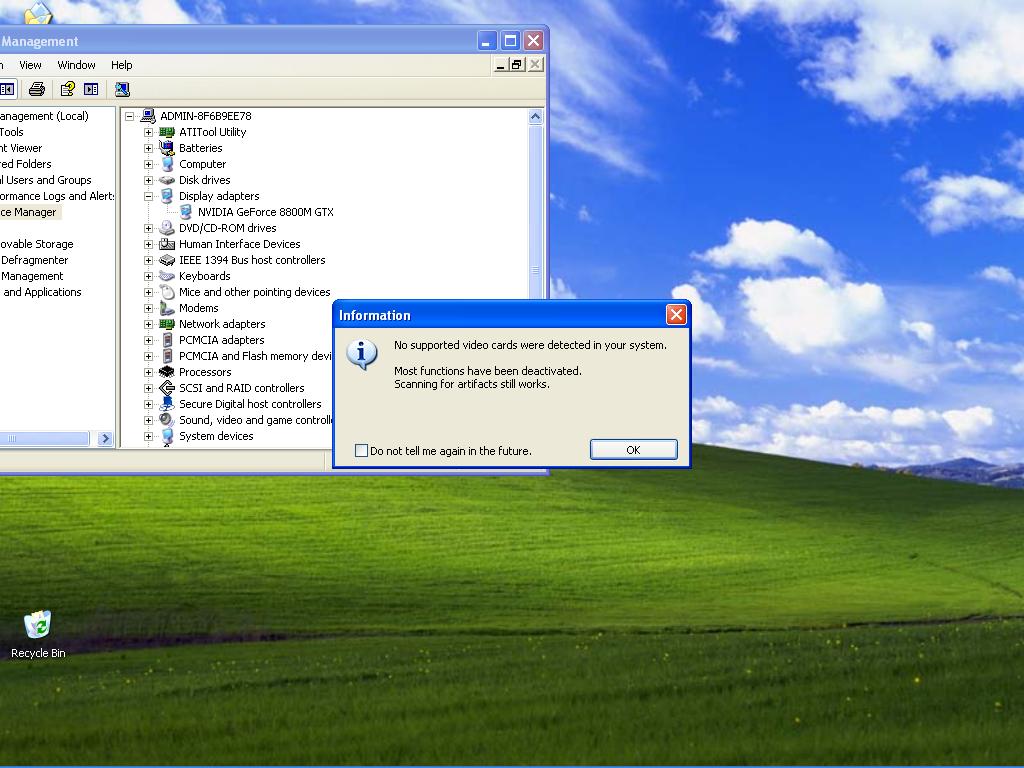Click the show/hide action pane toolbar icon
1024x768 pixels.
click(x=91, y=89)
